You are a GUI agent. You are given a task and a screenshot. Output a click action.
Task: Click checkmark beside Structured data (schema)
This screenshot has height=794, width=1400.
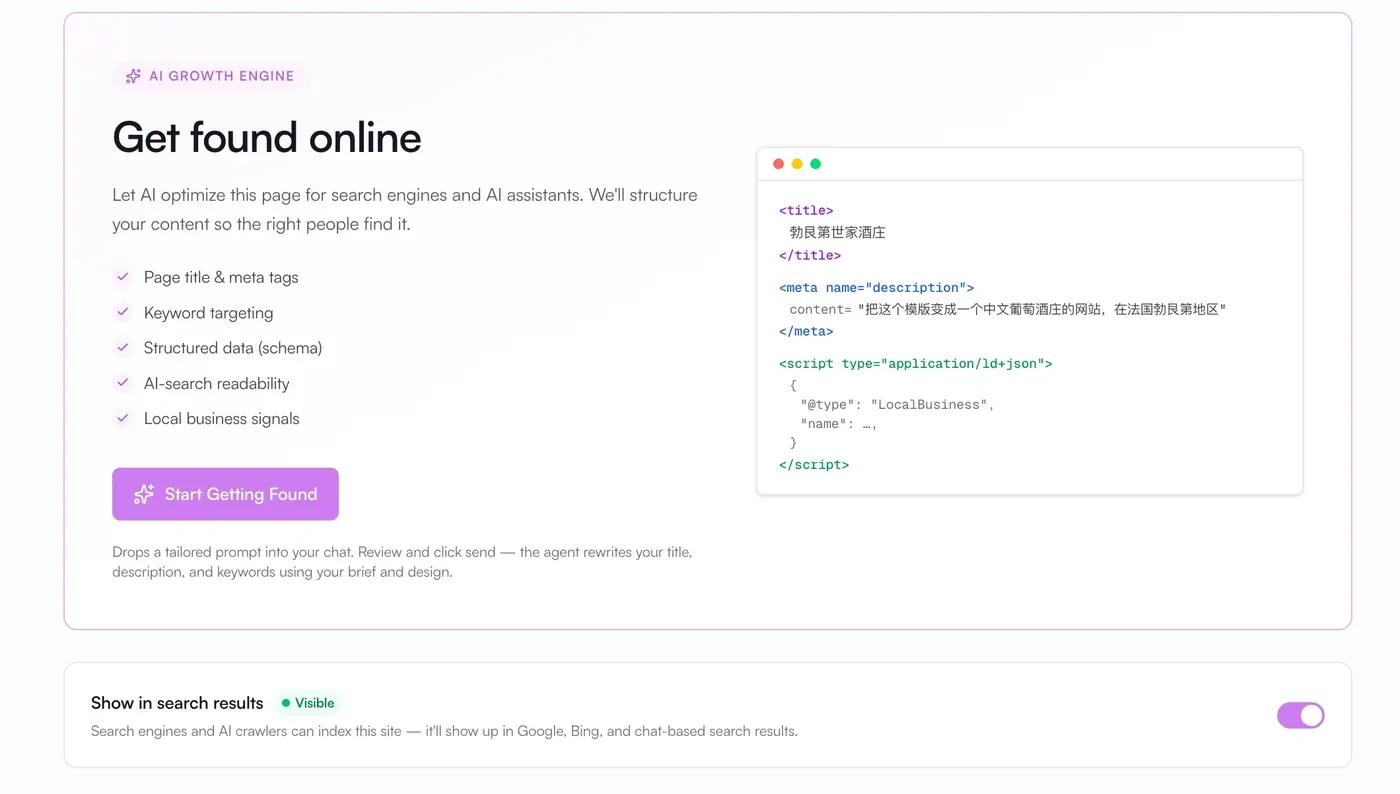click(x=122, y=347)
